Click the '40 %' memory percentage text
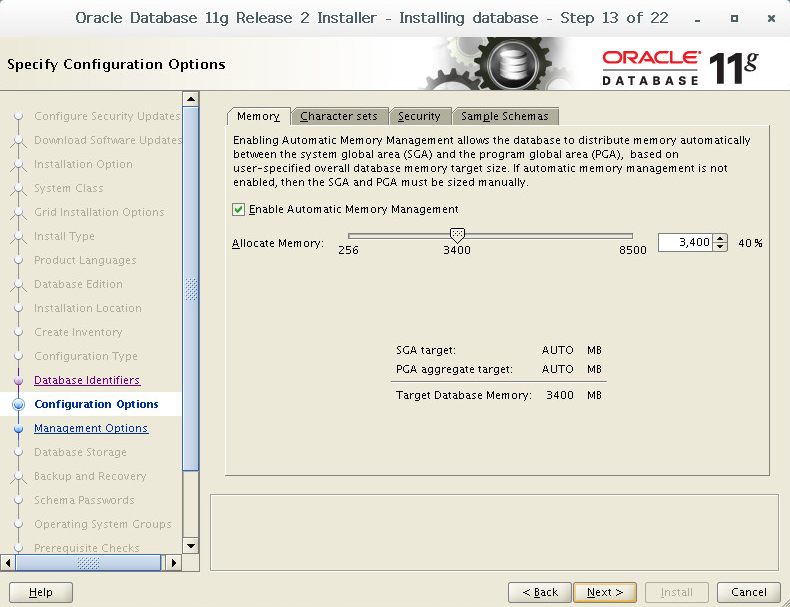The image size is (790, 607). (750, 243)
